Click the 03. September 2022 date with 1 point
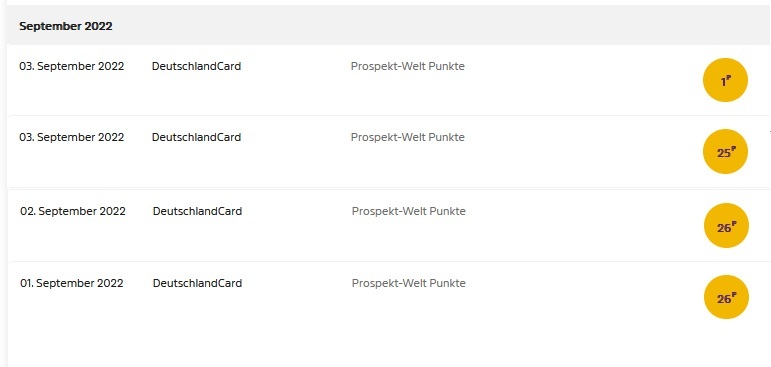The image size is (771, 367). click(x=72, y=66)
